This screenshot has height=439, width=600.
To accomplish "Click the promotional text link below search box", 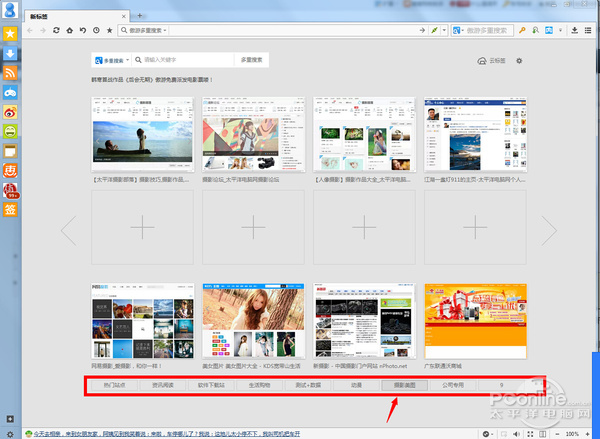I will point(152,80).
